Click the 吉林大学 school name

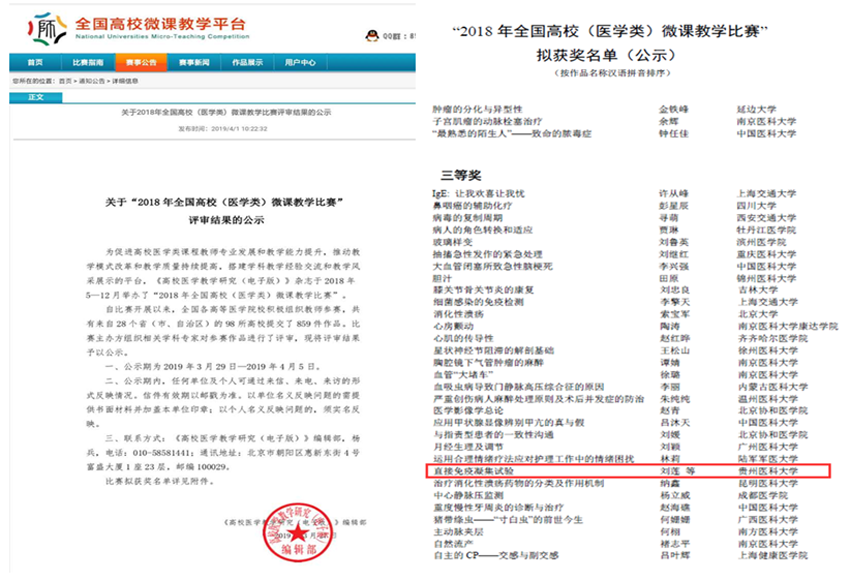point(757,290)
